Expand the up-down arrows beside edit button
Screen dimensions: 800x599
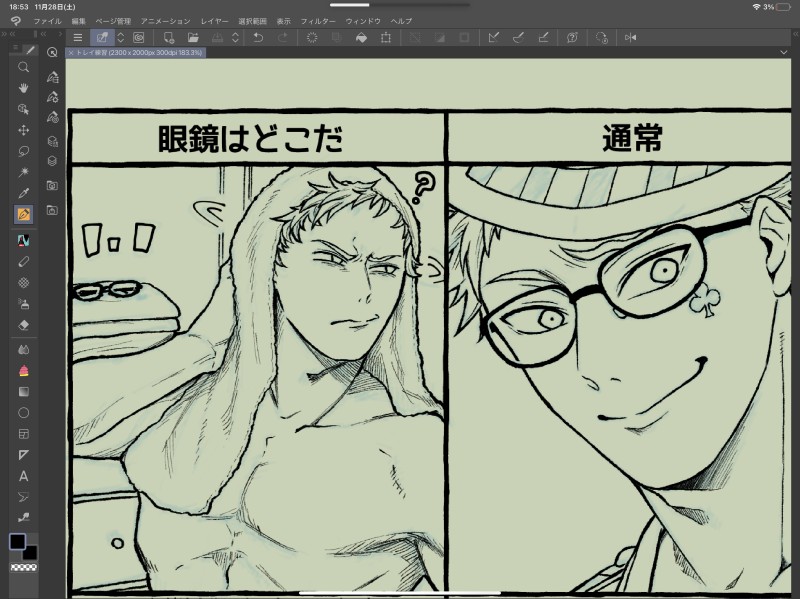(x=121, y=37)
